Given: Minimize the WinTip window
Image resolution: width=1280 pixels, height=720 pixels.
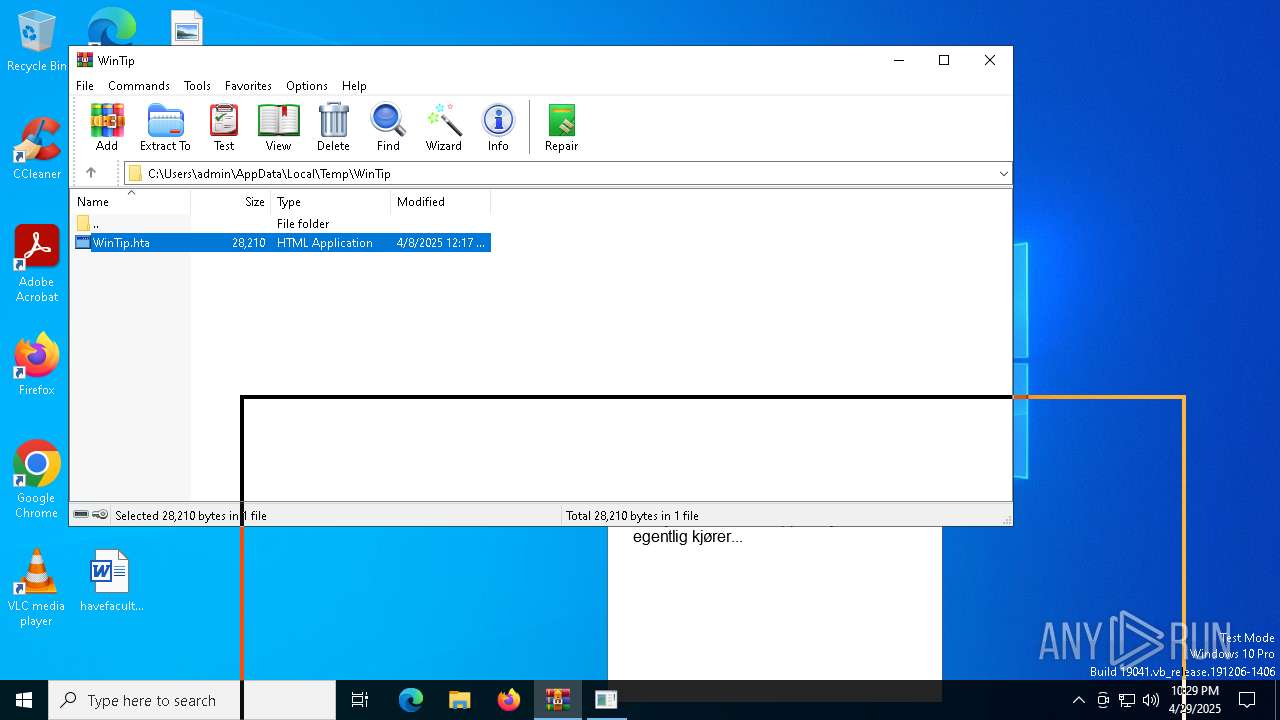Looking at the screenshot, I should 898,60.
